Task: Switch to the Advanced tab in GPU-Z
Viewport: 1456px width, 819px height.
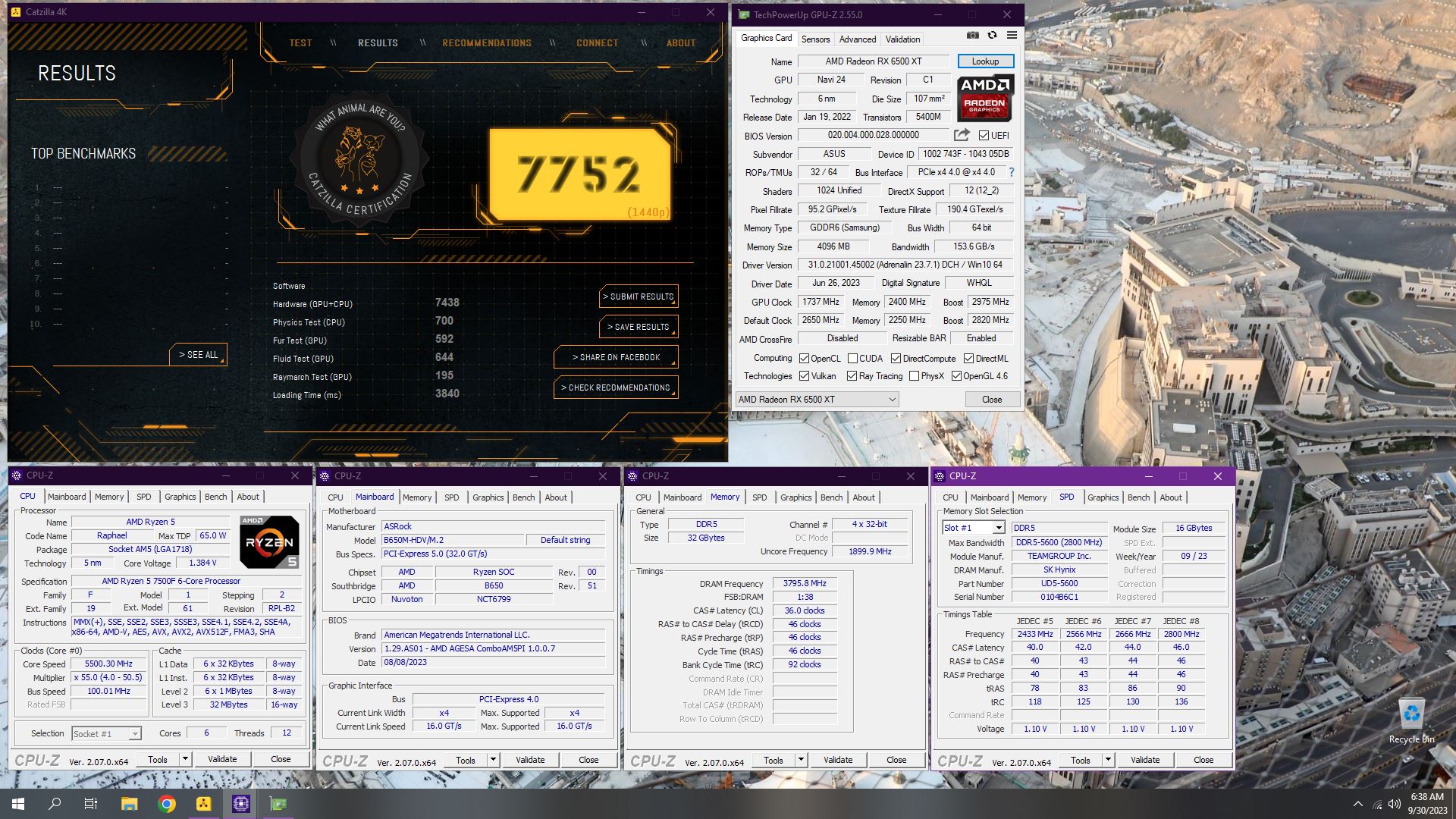Action: point(858,39)
